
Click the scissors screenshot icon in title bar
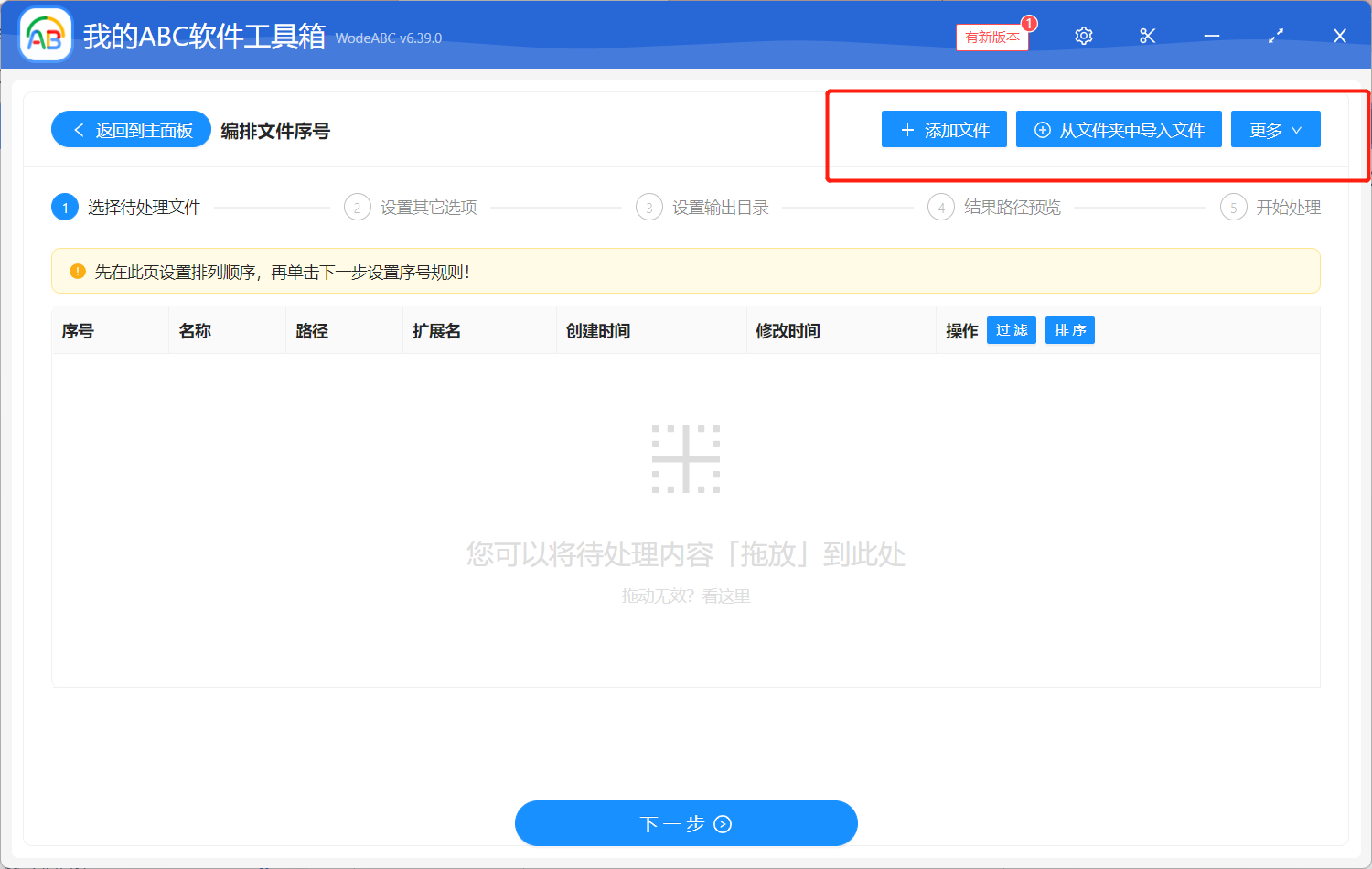coord(1147,36)
